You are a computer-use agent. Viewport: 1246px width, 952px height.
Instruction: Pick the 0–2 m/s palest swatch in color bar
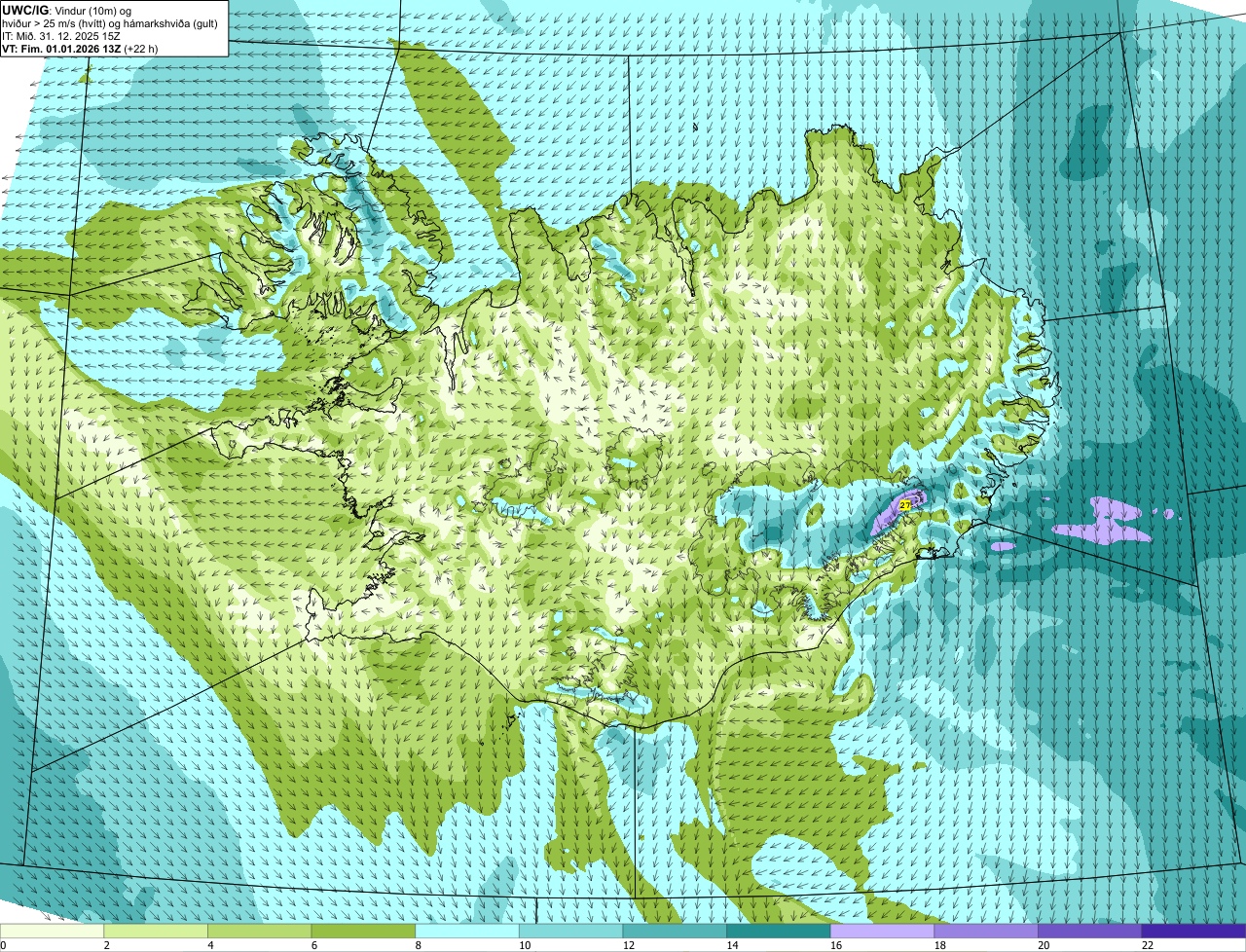(x=52, y=931)
